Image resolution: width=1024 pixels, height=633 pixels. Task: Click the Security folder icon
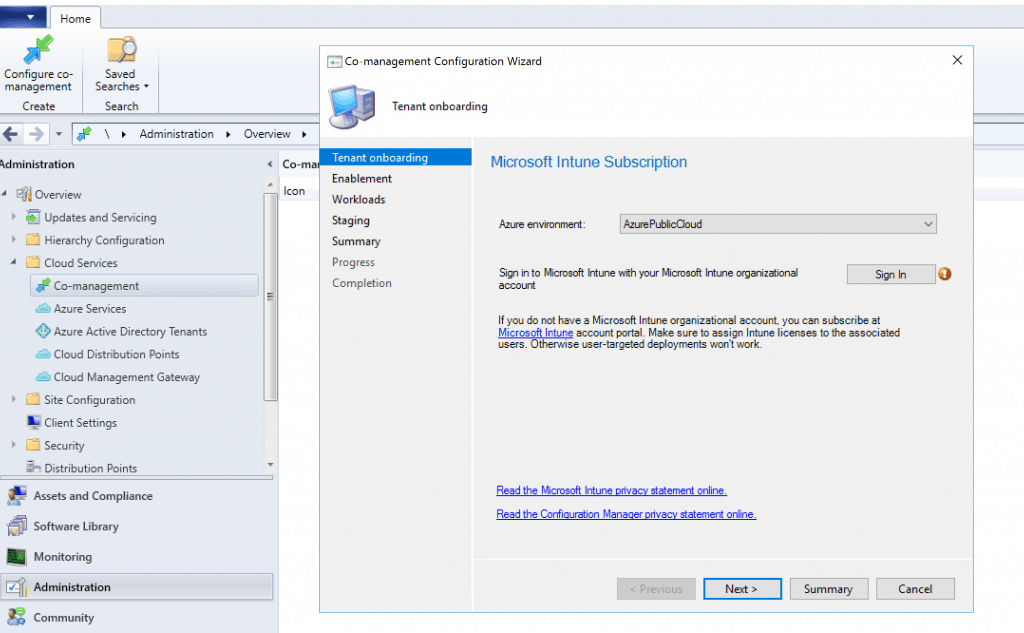(x=33, y=445)
